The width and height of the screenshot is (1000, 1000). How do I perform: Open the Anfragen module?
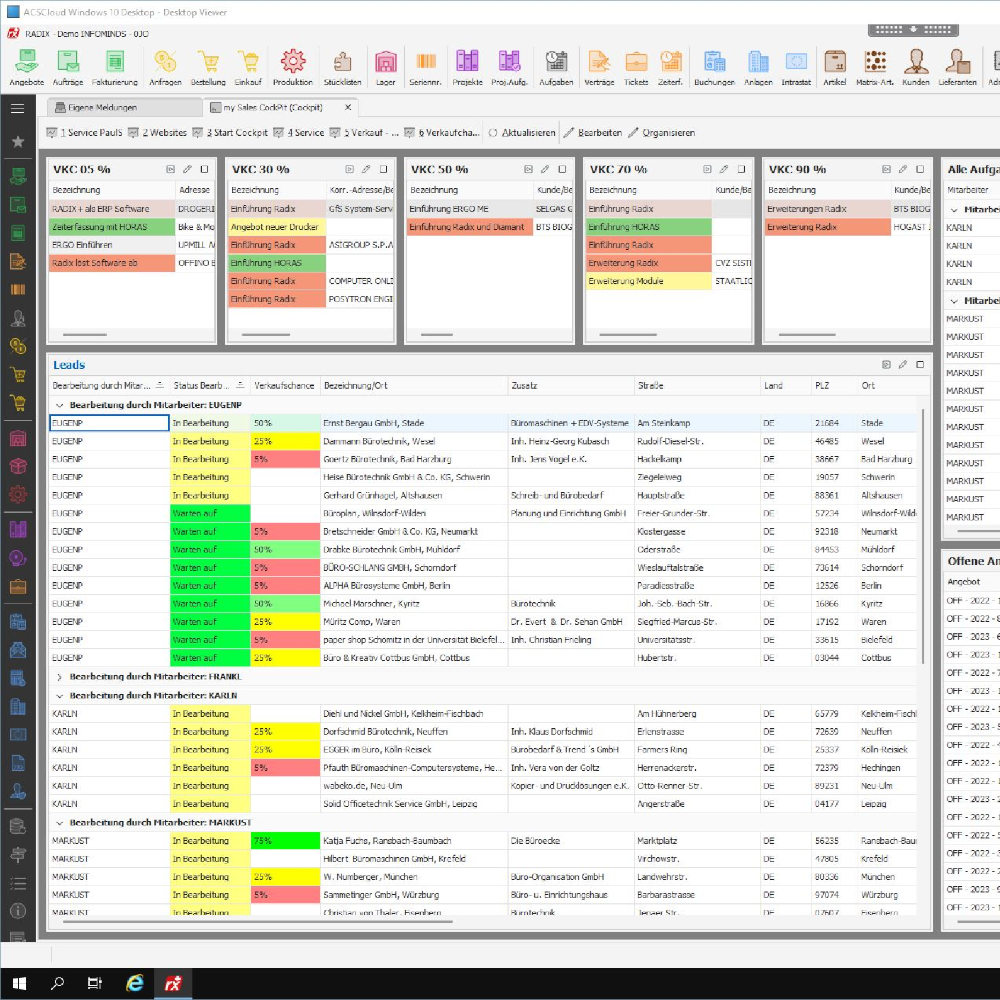coord(165,68)
